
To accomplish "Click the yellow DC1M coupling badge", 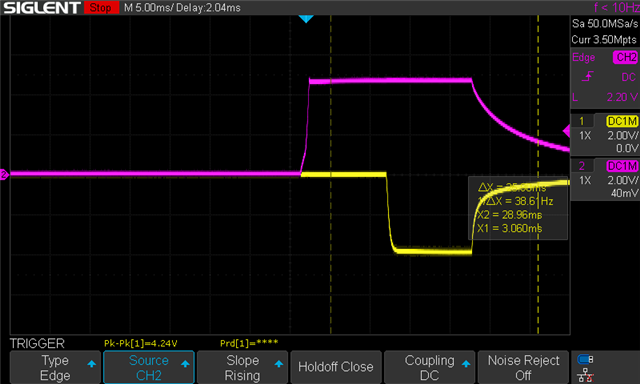I will (x=622, y=121).
